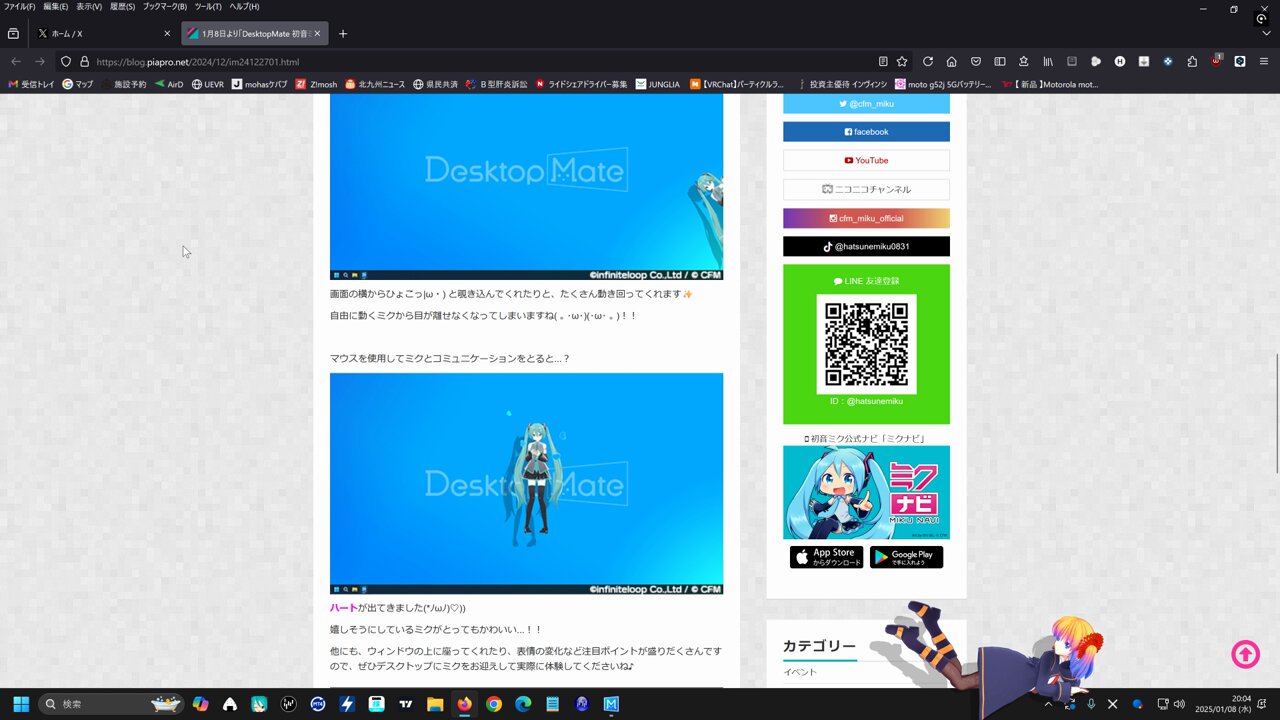
Task: Click the red extension icon with badge 1
Action: pos(1216,60)
